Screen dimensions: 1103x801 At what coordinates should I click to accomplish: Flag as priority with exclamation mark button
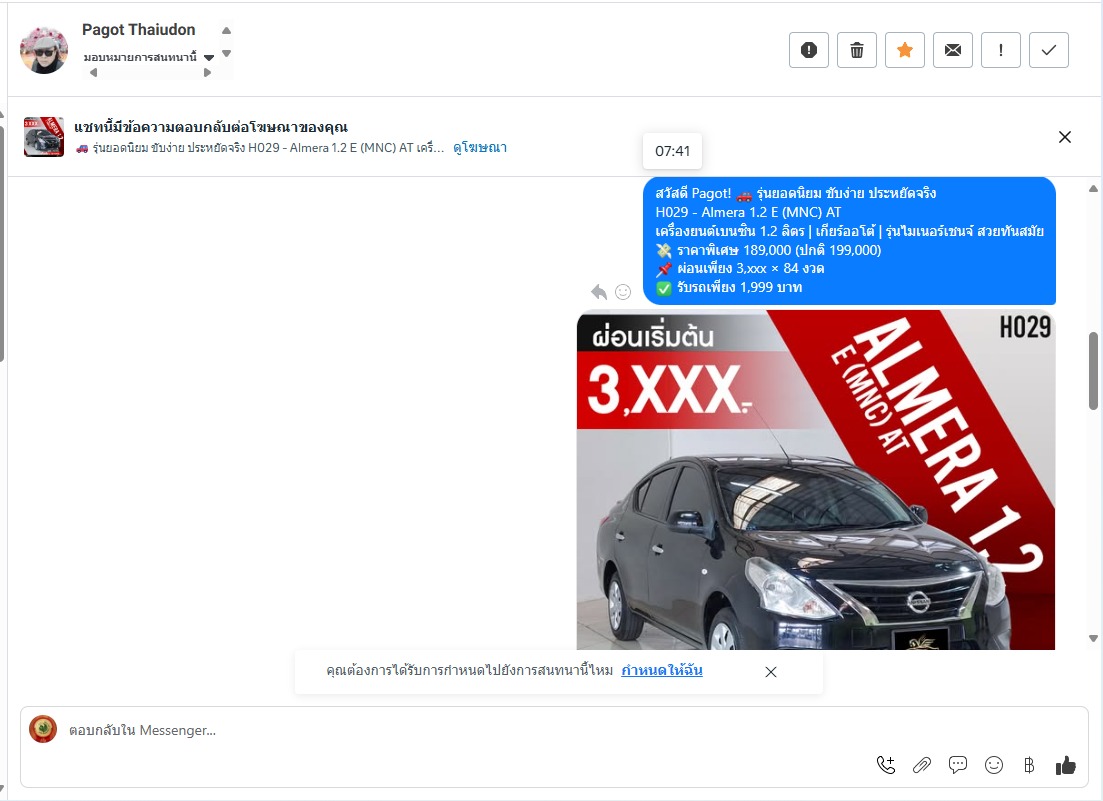pyautogui.click(x=1000, y=50)
